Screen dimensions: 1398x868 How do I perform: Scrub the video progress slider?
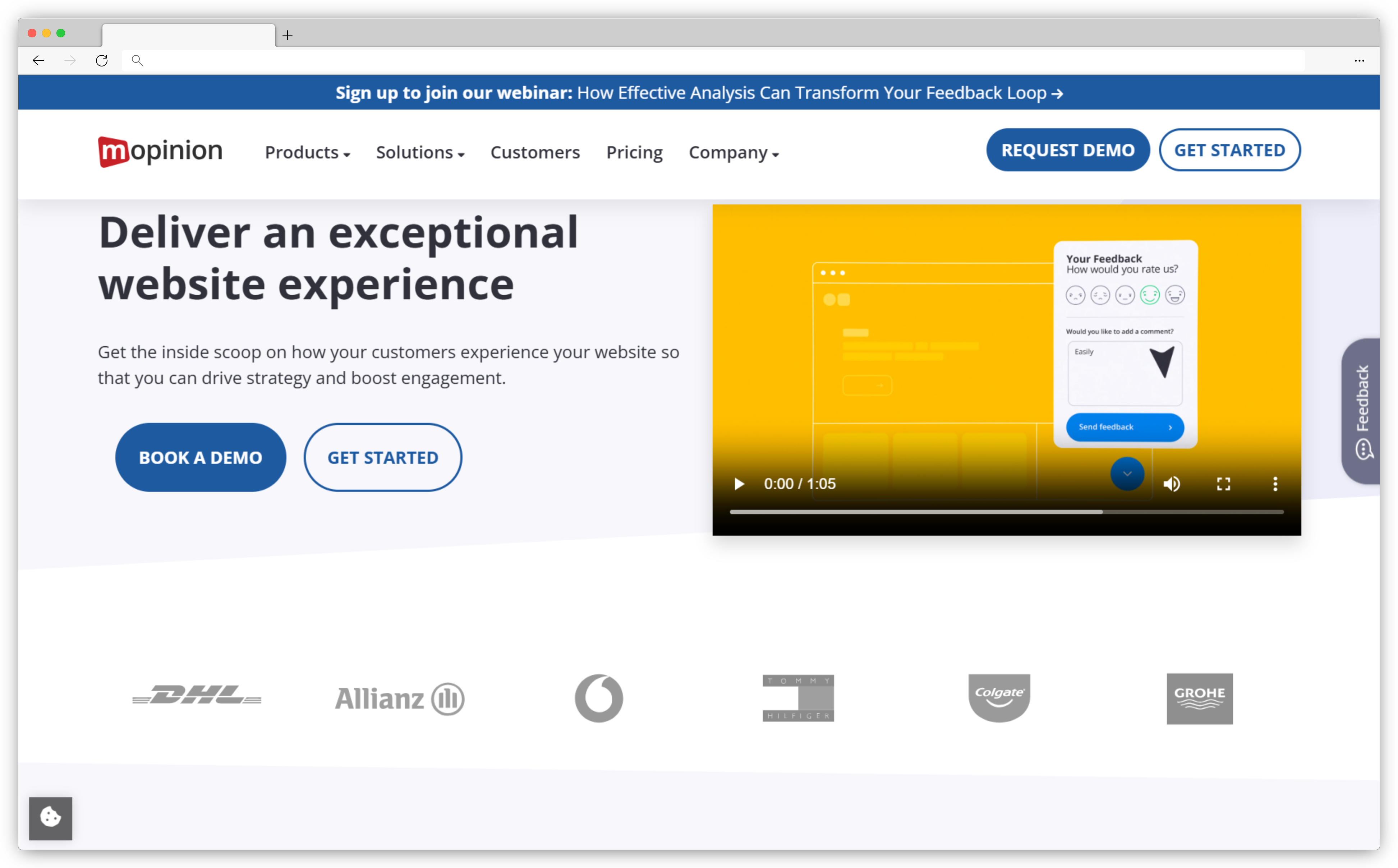click(1005, 517)
